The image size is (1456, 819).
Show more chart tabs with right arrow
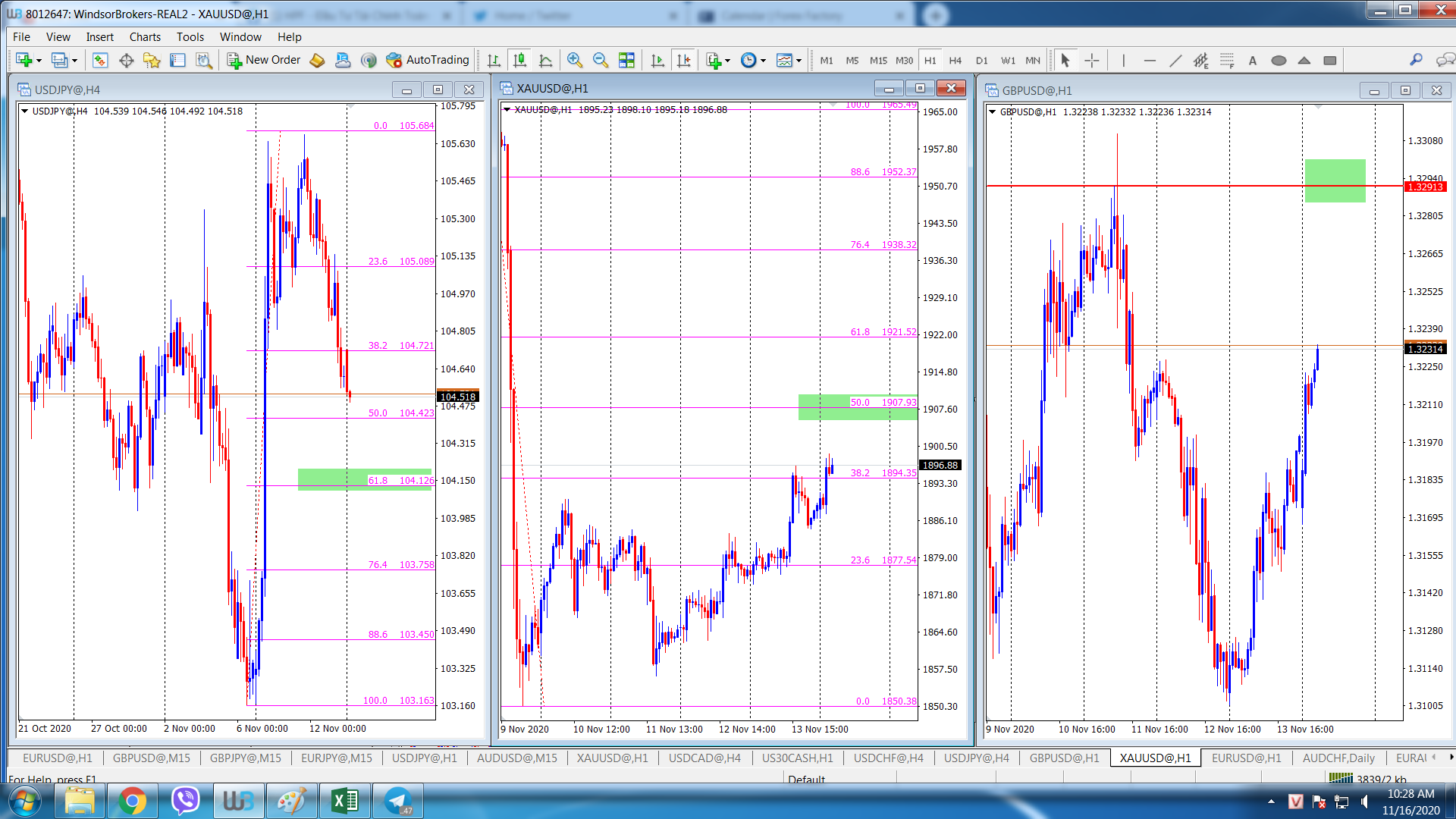1451,757
